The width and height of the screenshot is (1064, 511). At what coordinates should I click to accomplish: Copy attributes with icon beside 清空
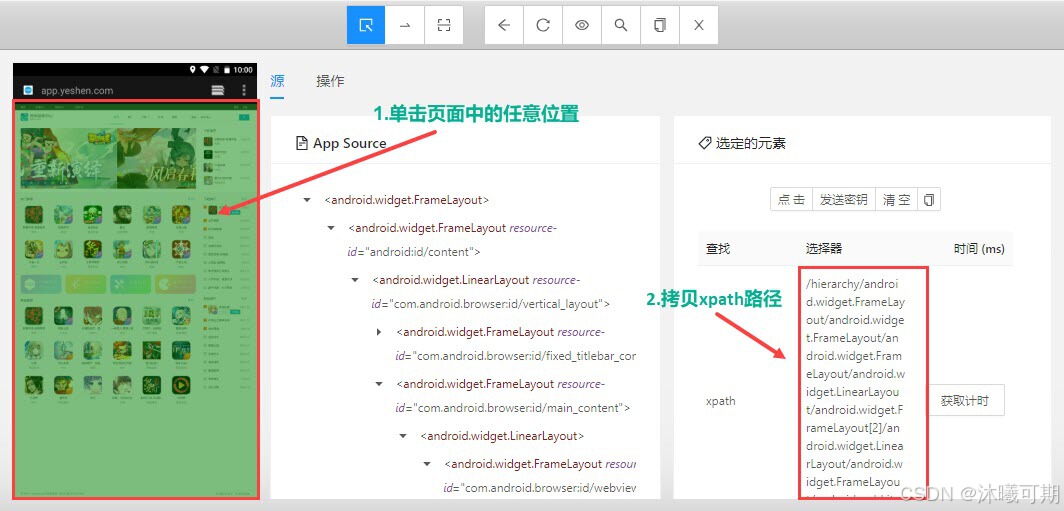pyautogui.click(x=929, y=200)
